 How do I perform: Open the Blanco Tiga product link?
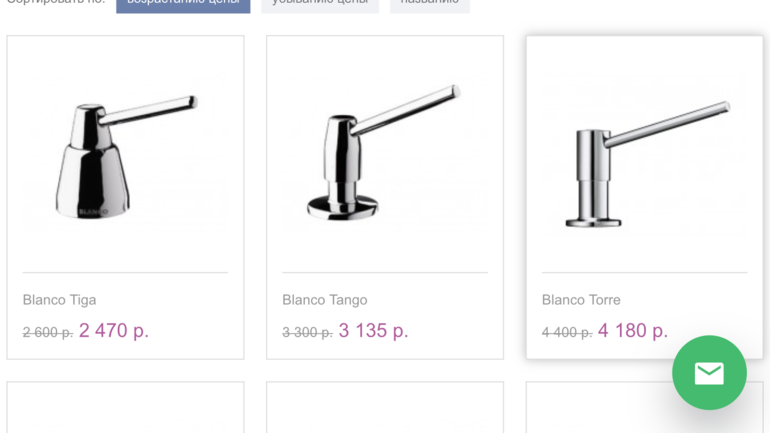tap(59, 300)
